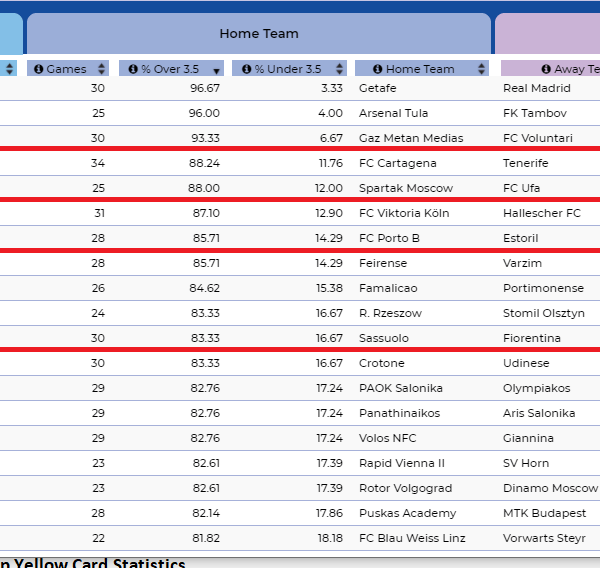Screen dimensions: 600x568
Task: Click the Home Team column header label
Action: [x=420, y=69]
